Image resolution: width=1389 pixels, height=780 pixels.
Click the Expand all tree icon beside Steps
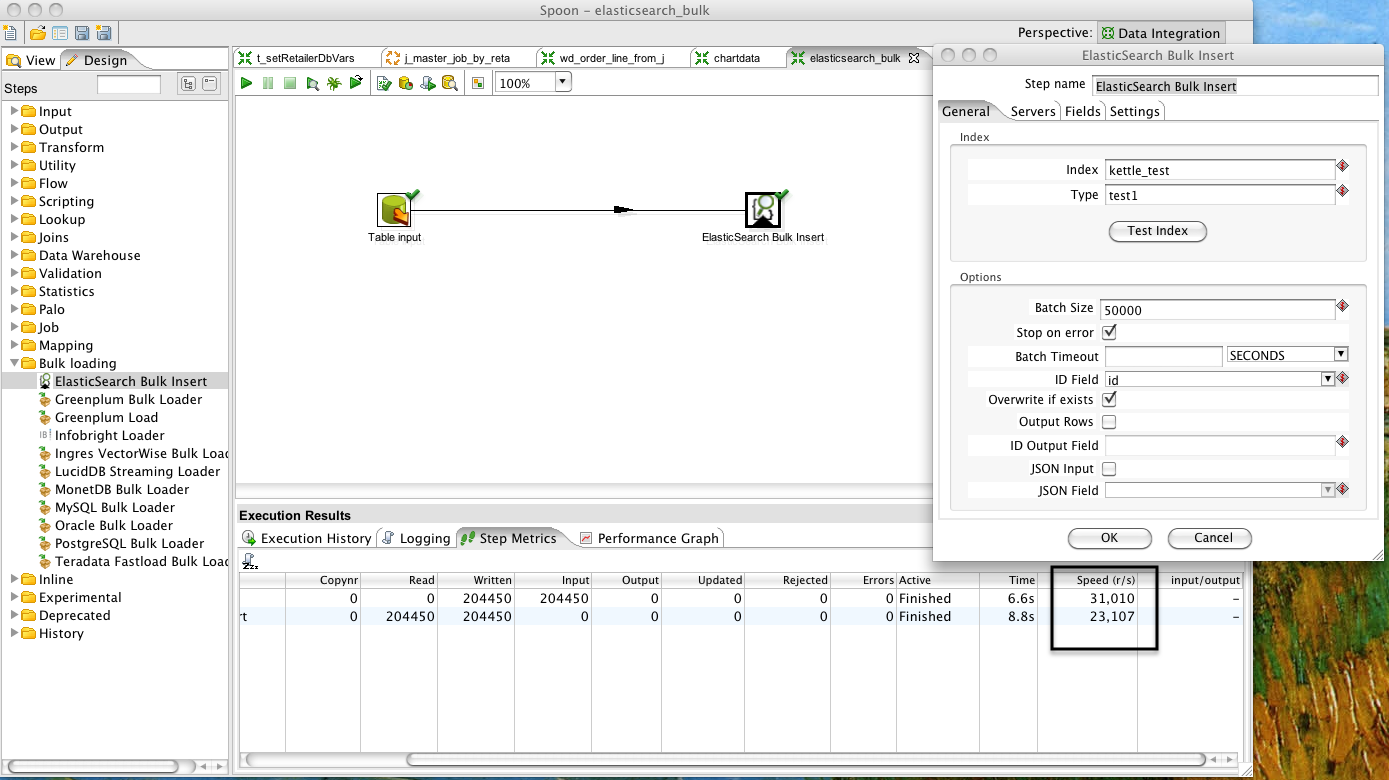pyautogui.click(x=187, y=84)
